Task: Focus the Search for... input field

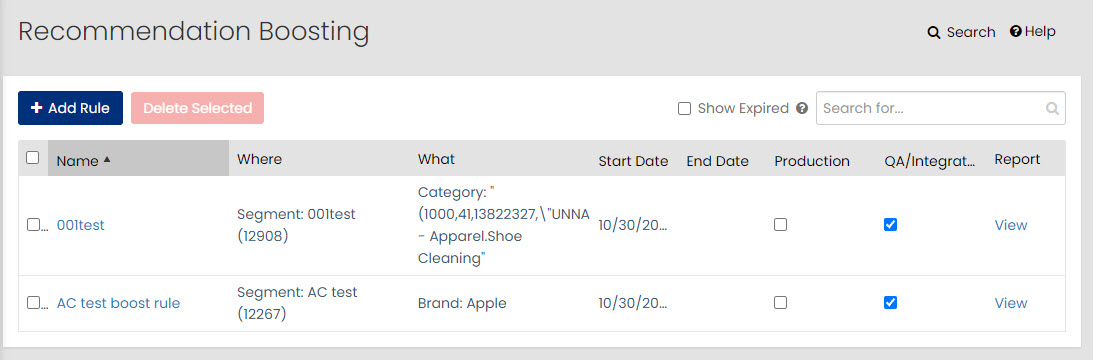Action: 940,108
